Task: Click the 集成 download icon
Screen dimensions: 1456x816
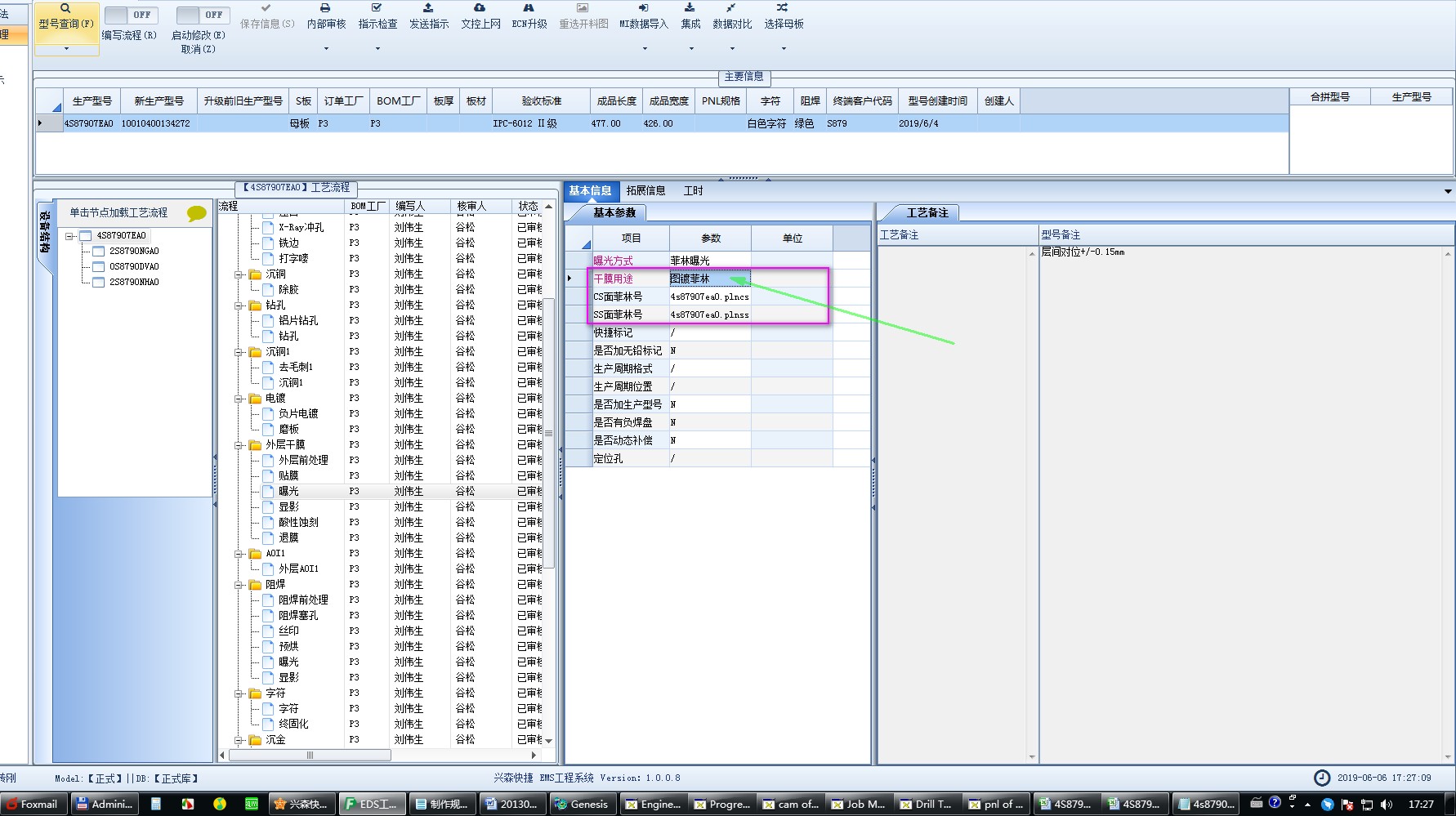Action: point(690,8)
